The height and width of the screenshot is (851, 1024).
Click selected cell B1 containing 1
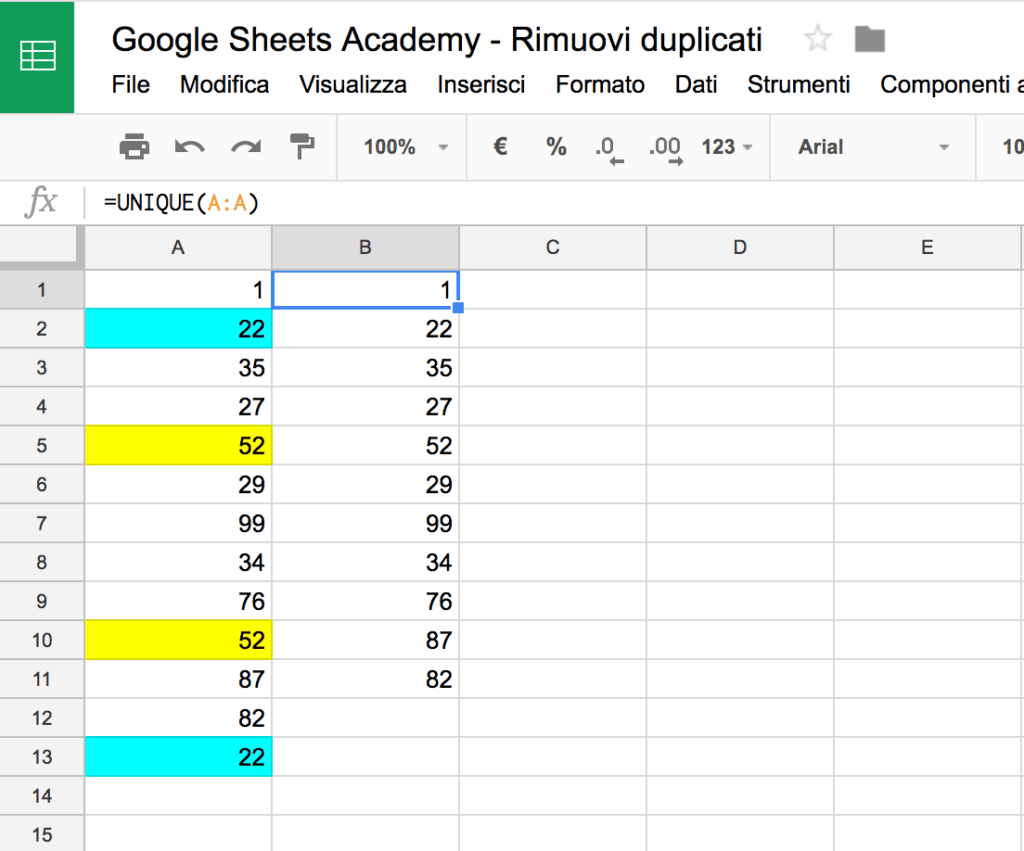pos(366,289)
